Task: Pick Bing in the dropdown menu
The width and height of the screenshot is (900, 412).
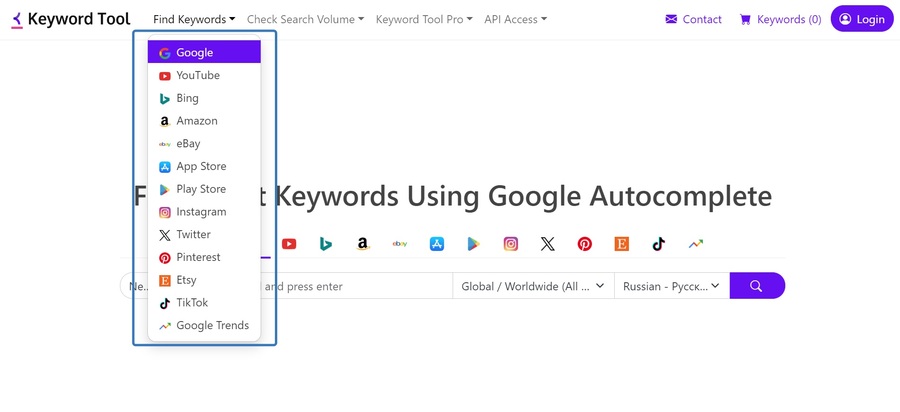Action: tap(204, 98)
